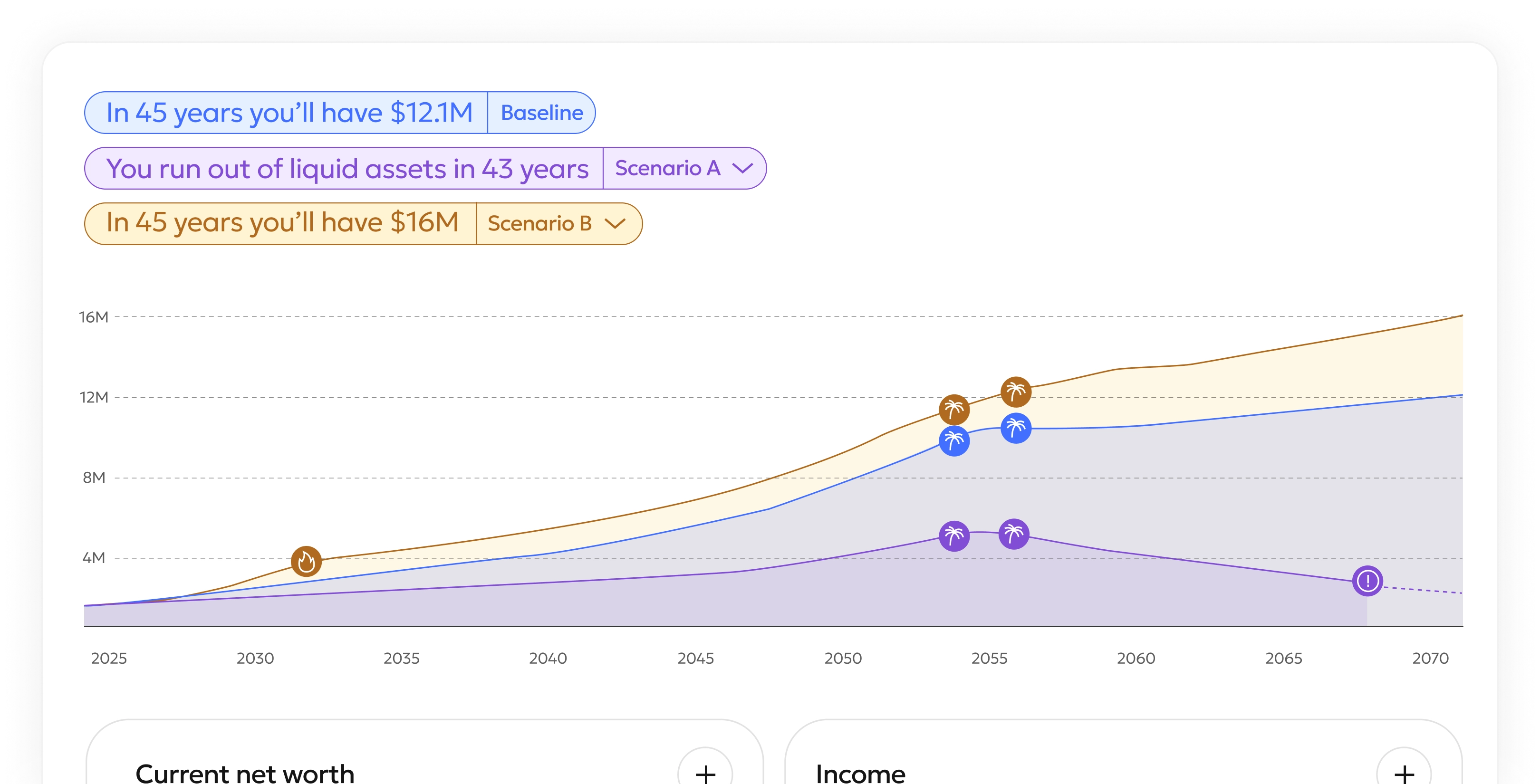
Task: Click the Income card header
Action: [x=861, y=773]
